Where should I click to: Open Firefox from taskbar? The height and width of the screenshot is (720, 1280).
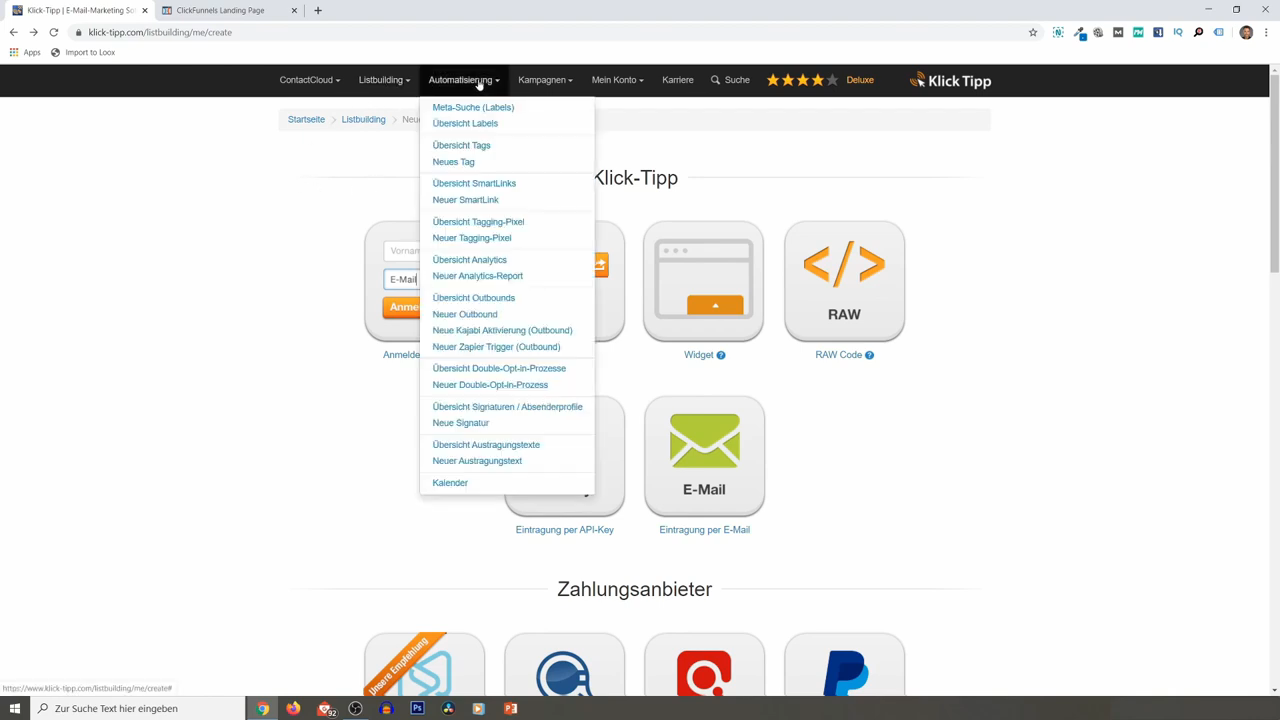pos(293,708)
